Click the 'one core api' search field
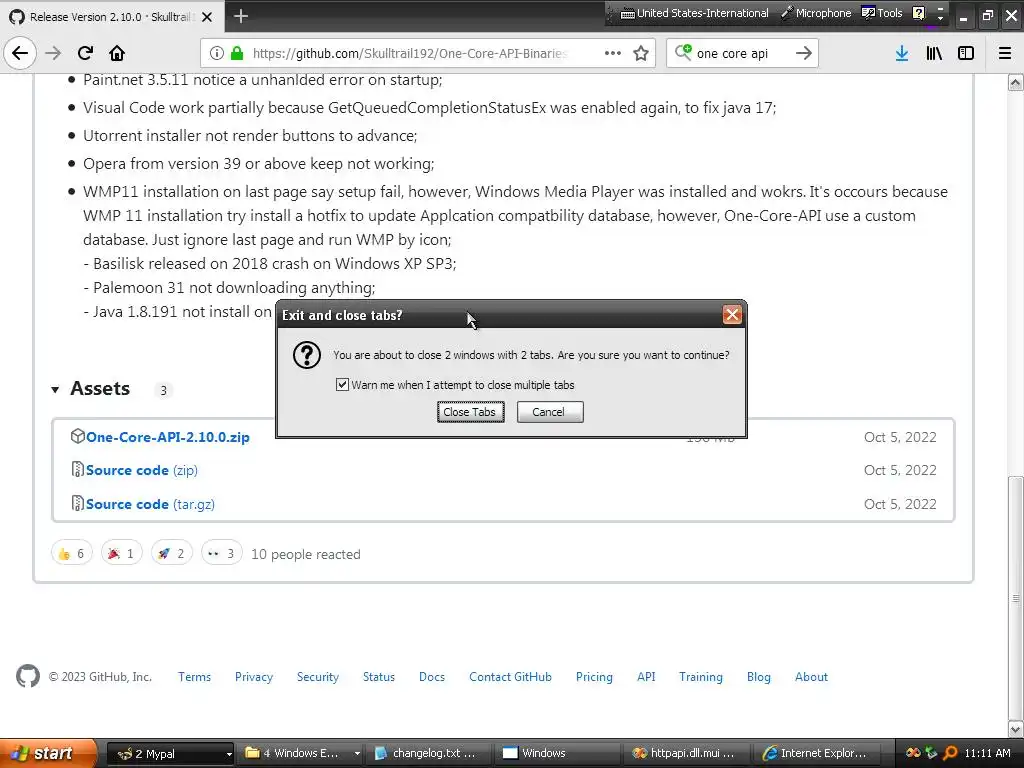This screenshot has height=768, width=1024. (x=741, y=53)
